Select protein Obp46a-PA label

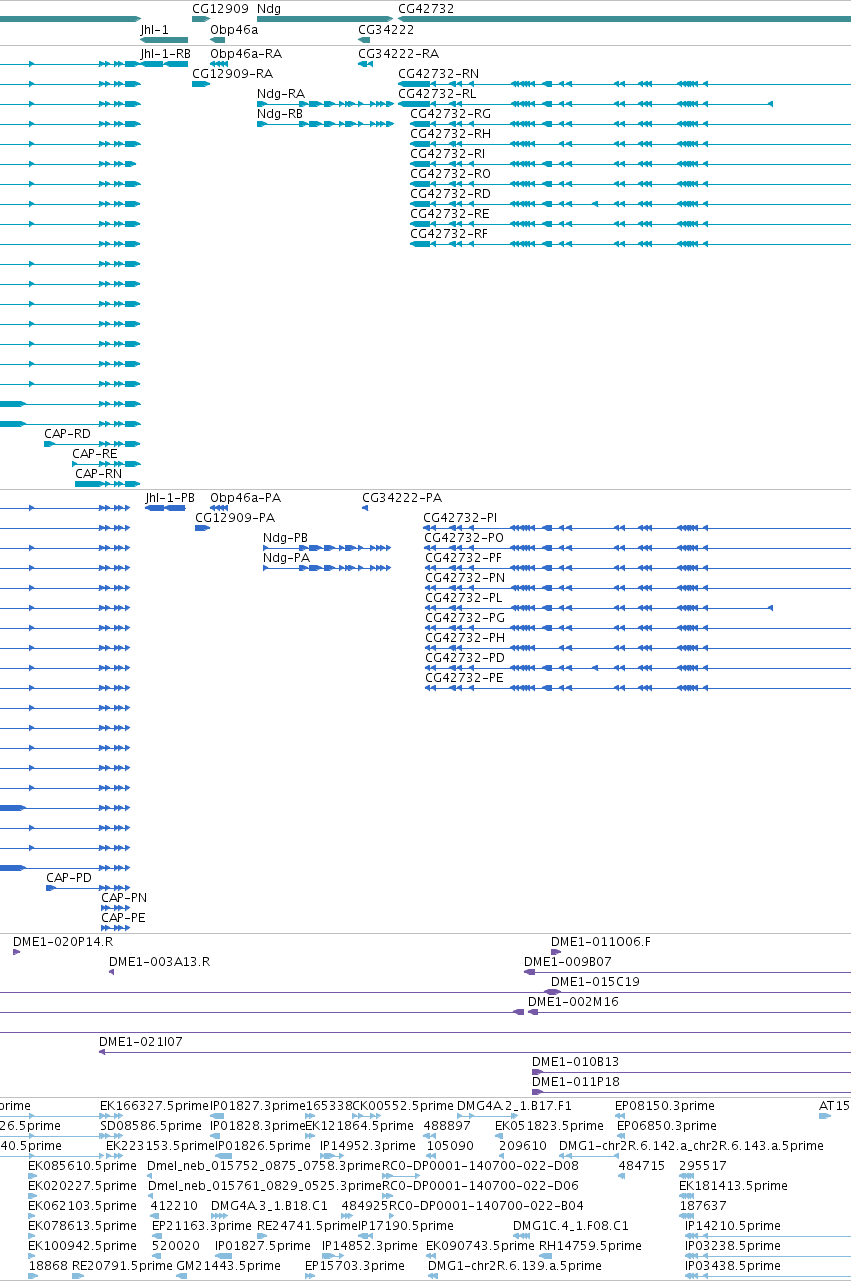[x=246, y=498]
